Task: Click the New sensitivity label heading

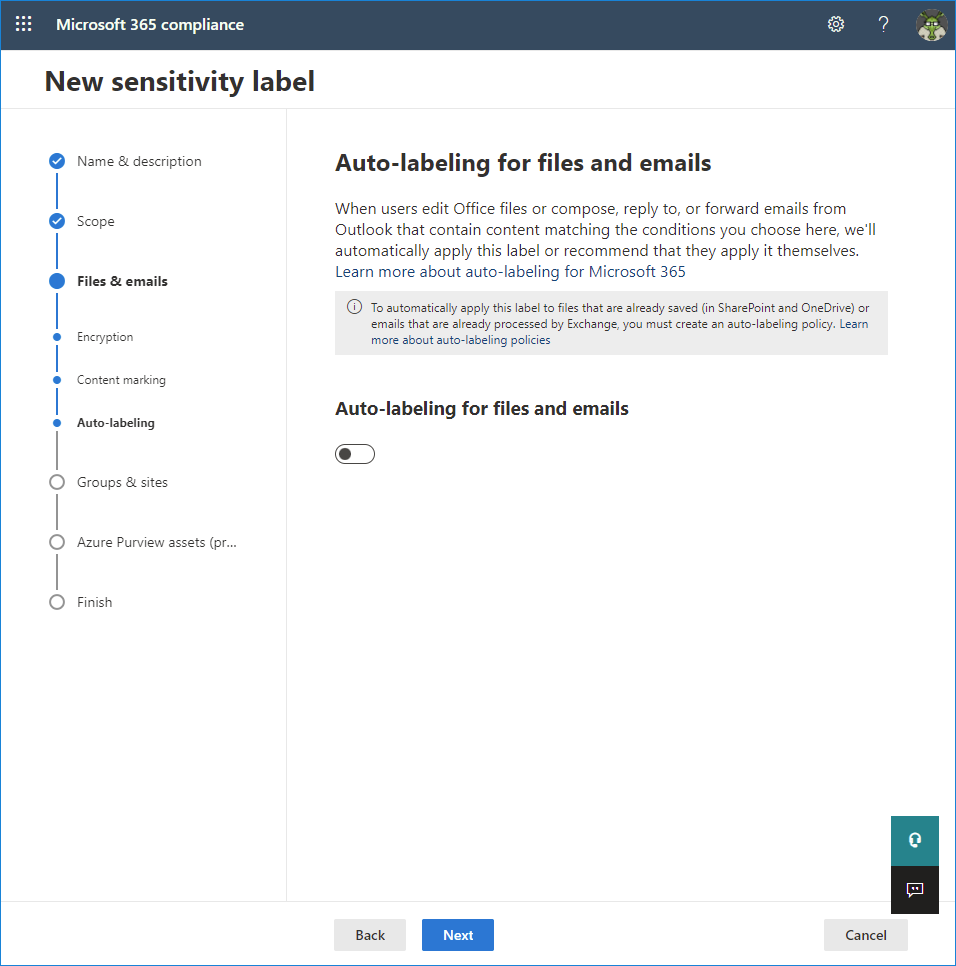Action: click(x=179, y=81)
